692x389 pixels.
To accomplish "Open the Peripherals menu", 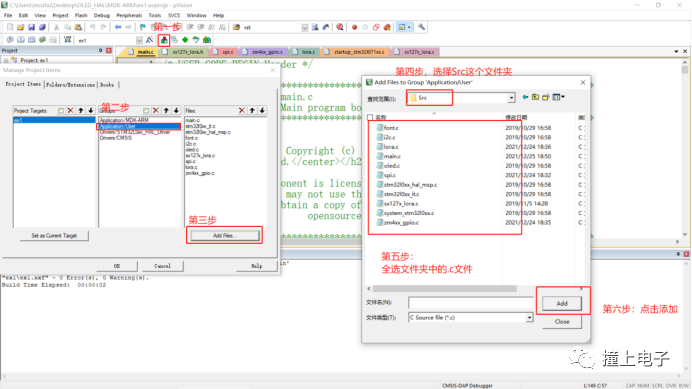I will coord(129,15).
